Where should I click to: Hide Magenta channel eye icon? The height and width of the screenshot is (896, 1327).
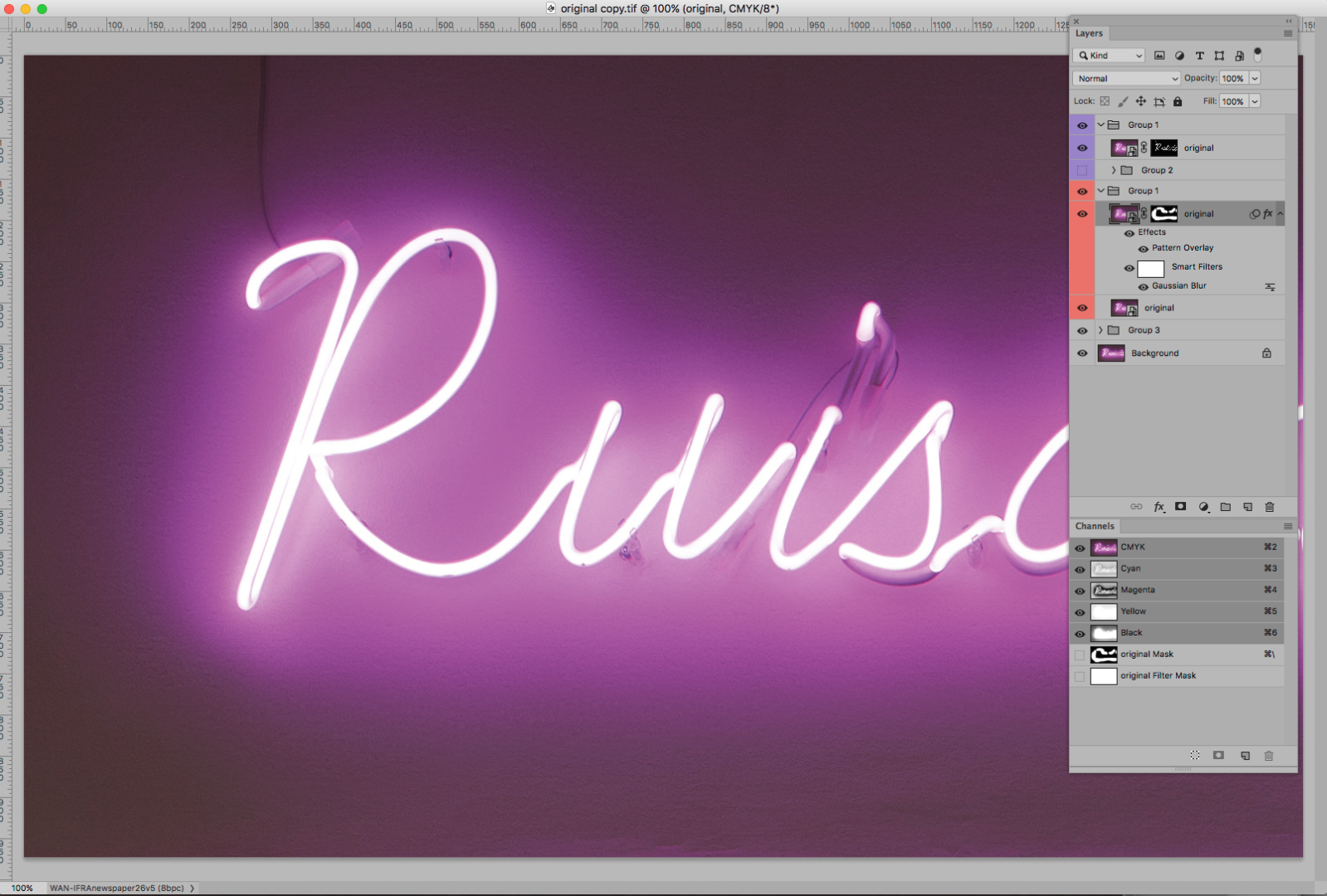coord(1080,592)
